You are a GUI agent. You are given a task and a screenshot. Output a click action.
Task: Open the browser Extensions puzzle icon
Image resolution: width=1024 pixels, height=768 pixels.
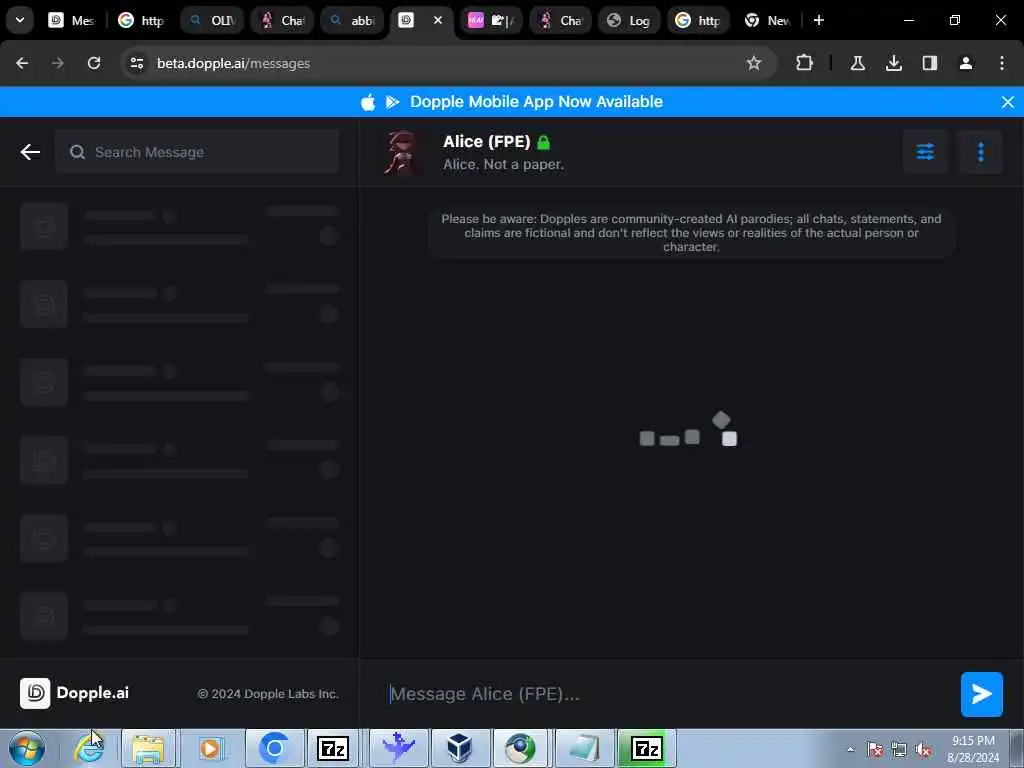805,63
